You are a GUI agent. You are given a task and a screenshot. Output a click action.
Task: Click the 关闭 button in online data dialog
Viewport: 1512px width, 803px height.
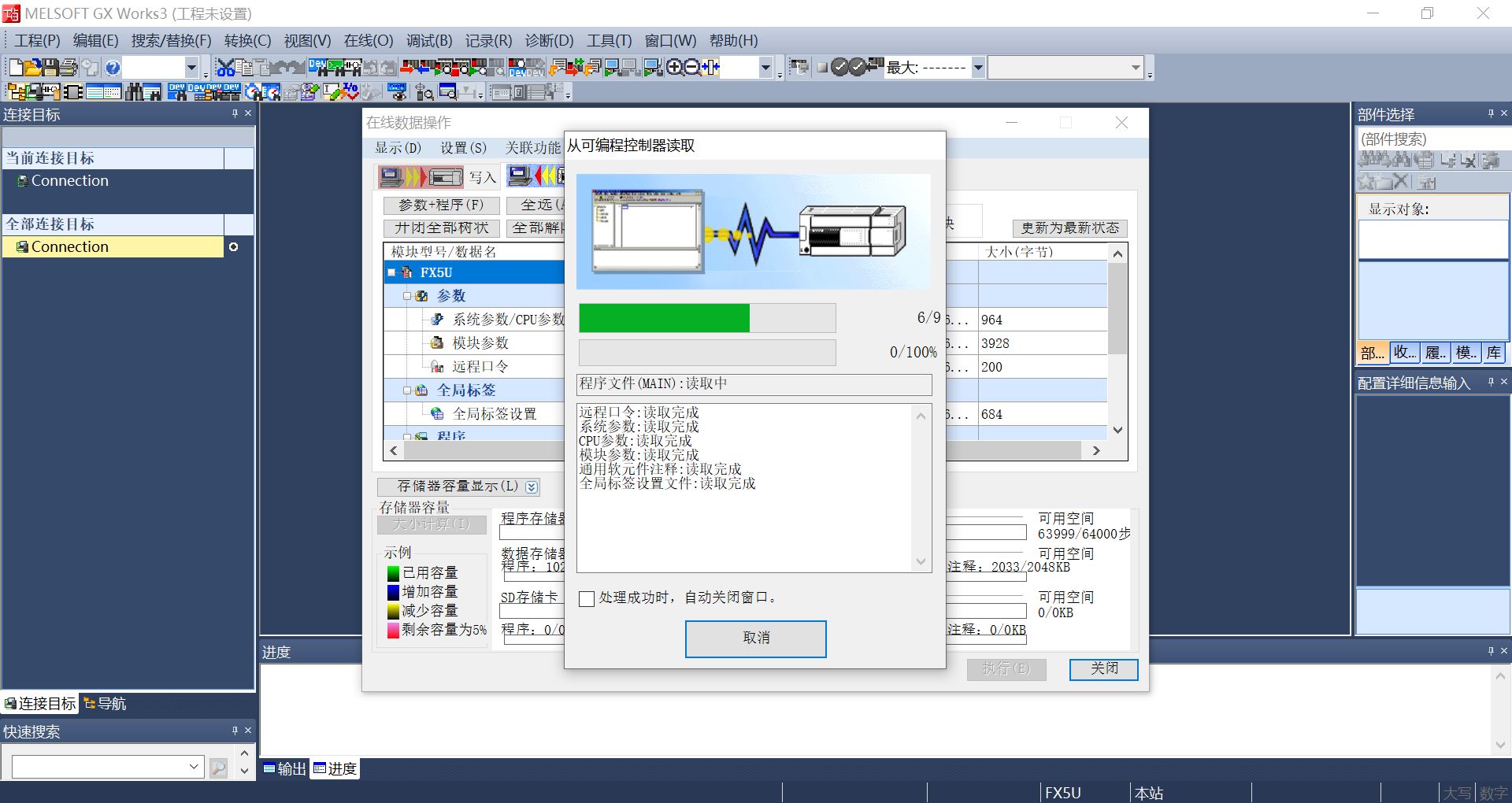tap(1103, 668)
